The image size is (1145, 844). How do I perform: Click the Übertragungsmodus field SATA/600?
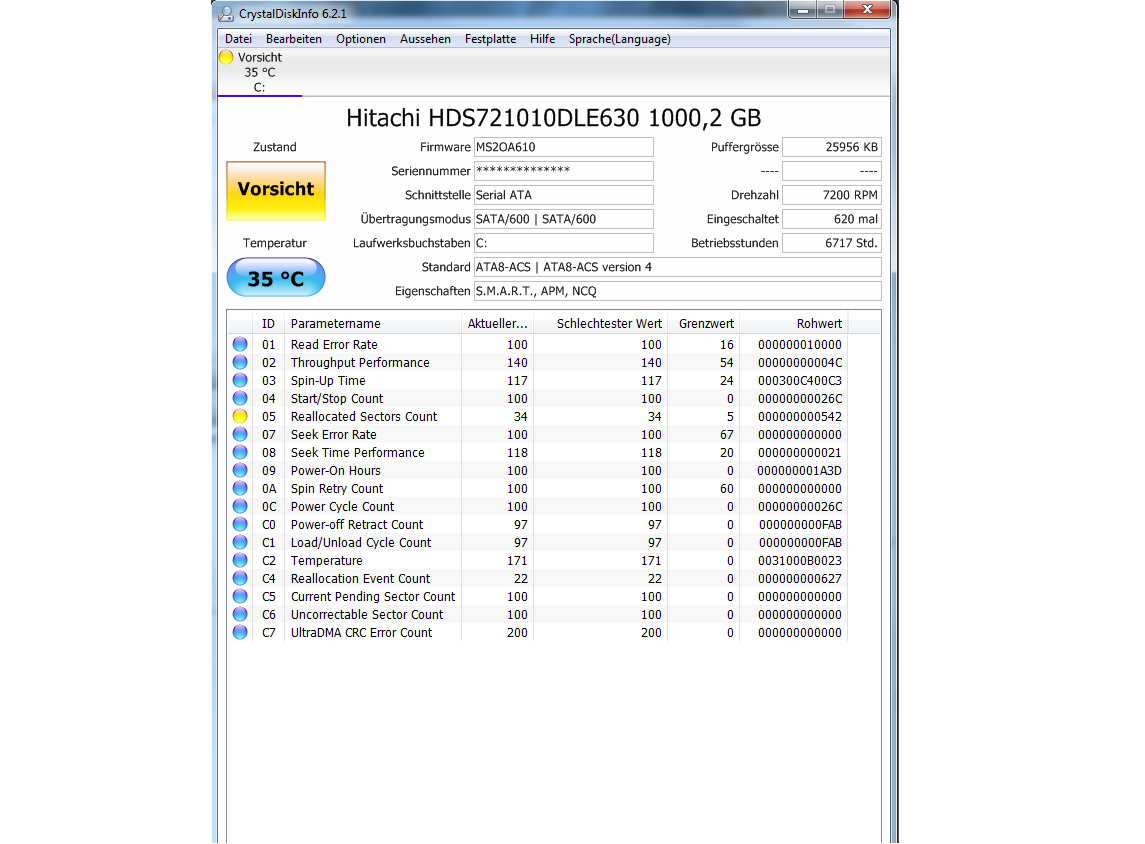(564, 219)
